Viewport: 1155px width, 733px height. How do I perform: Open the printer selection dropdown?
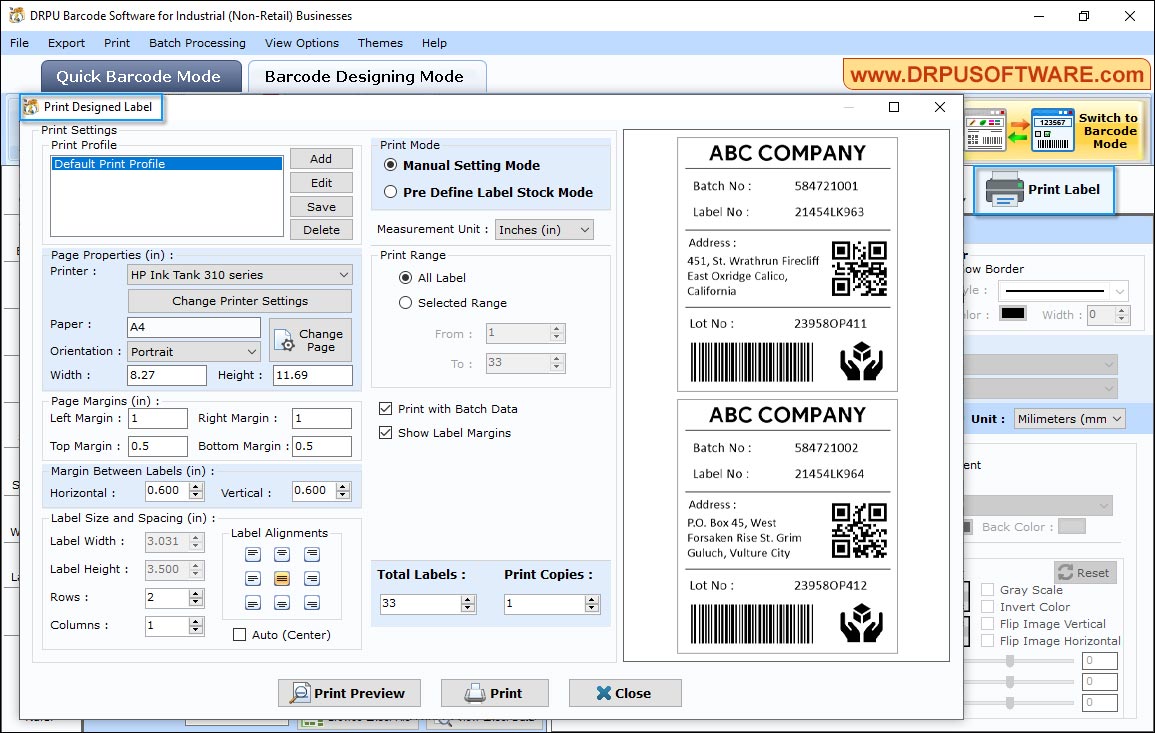click(x=239, y=274)
